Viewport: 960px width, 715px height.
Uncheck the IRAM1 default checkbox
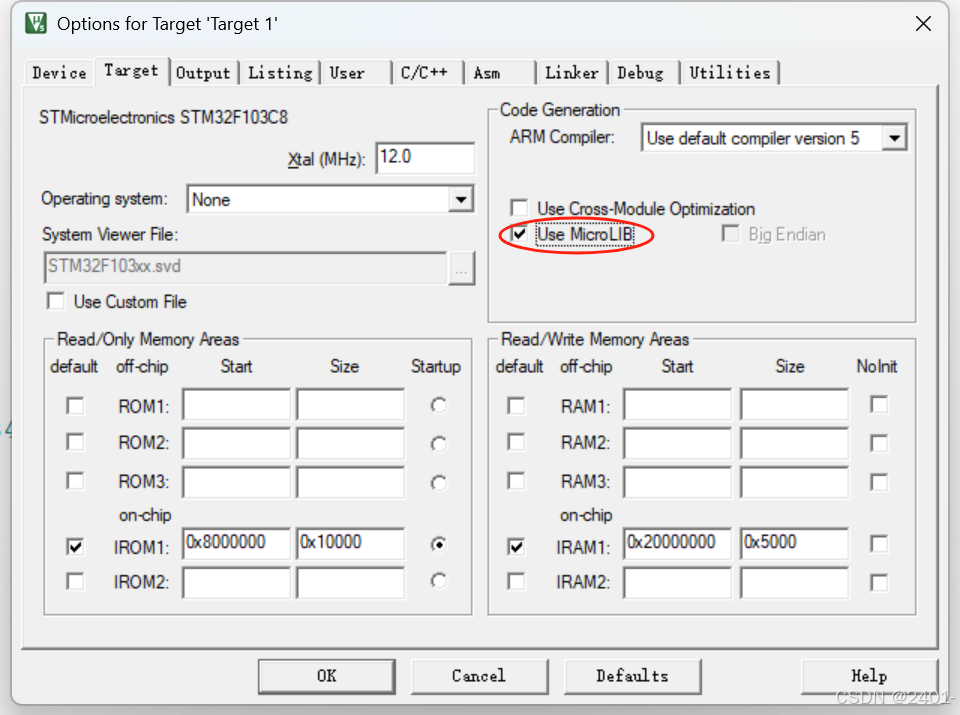pos(516,546)
